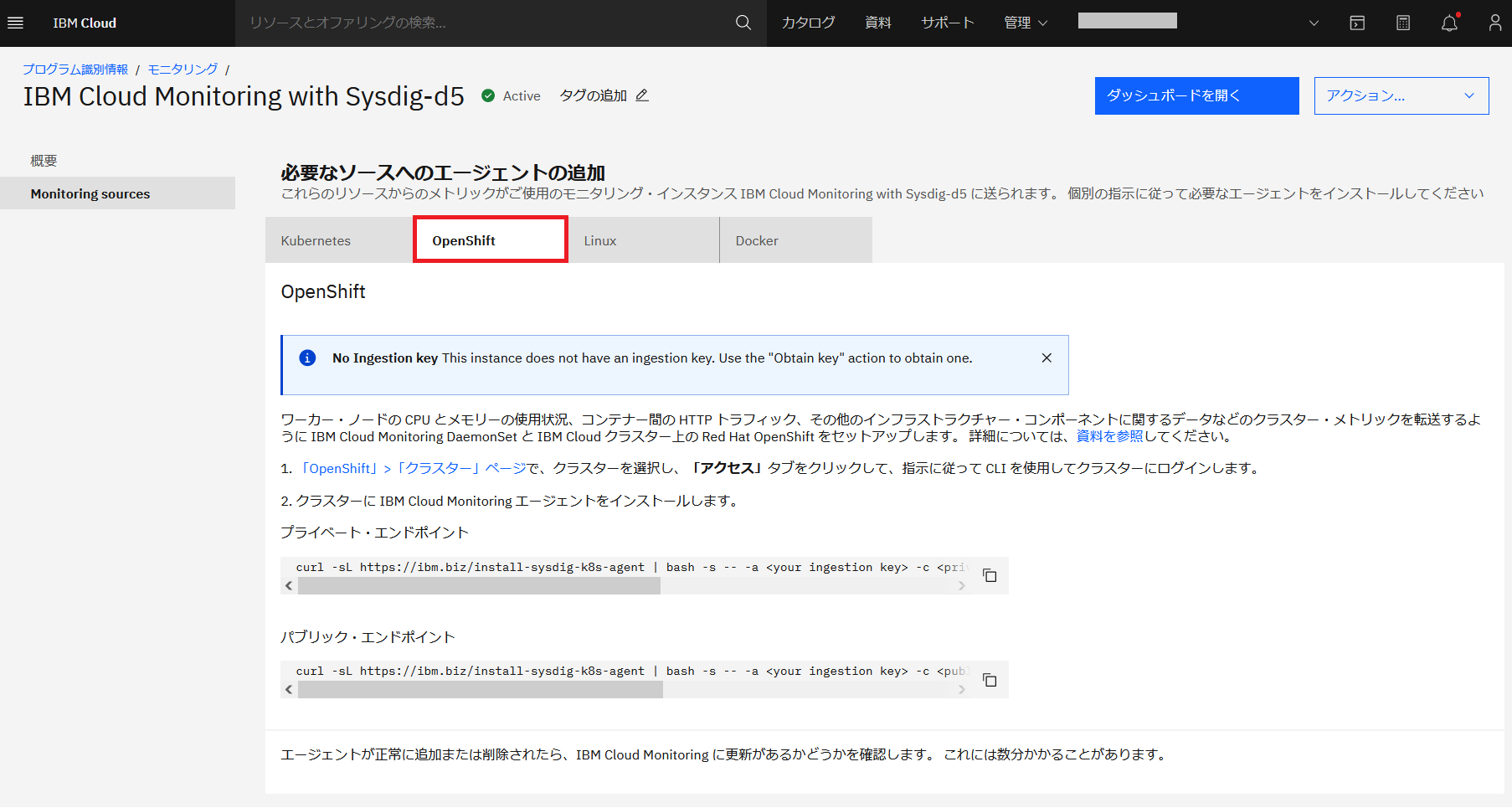Select Monitoring sources in side navigation
Viewport: 1512px width, 808px height.
tap(117, 193)
